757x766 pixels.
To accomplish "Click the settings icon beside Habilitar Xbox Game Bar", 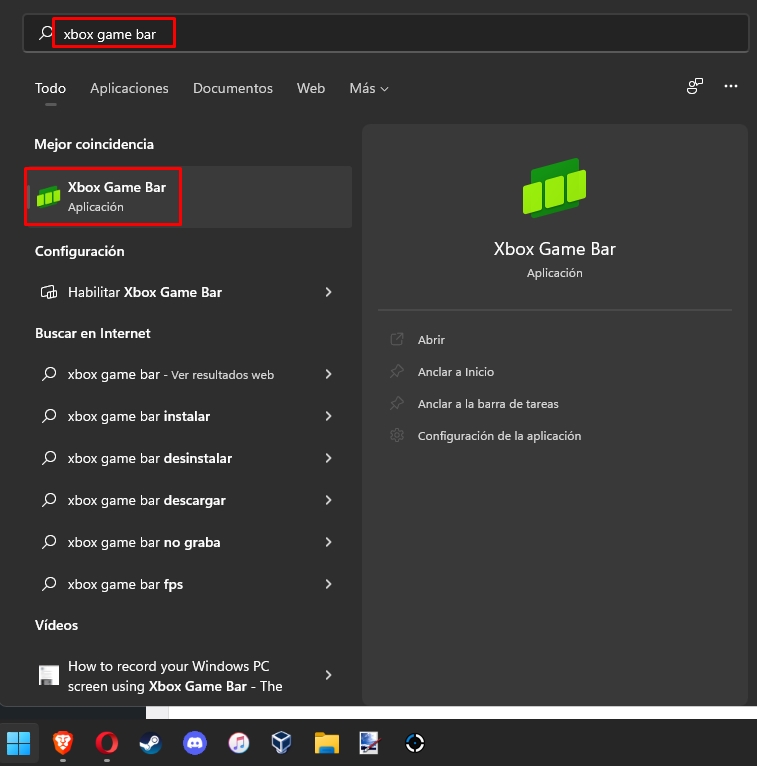I will (x=49, y=292).
